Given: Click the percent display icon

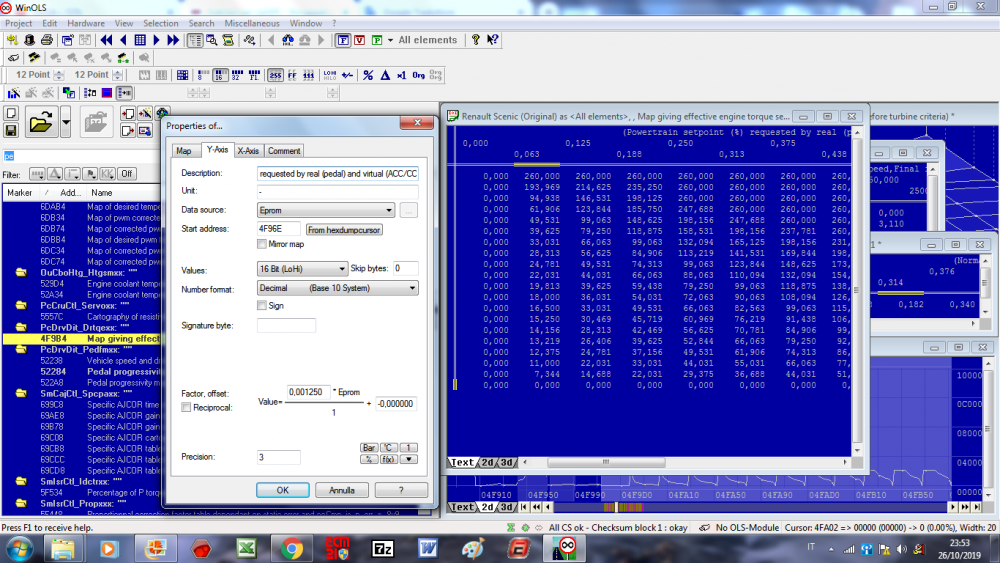Looking at the screenshot, I should (368, 75).
